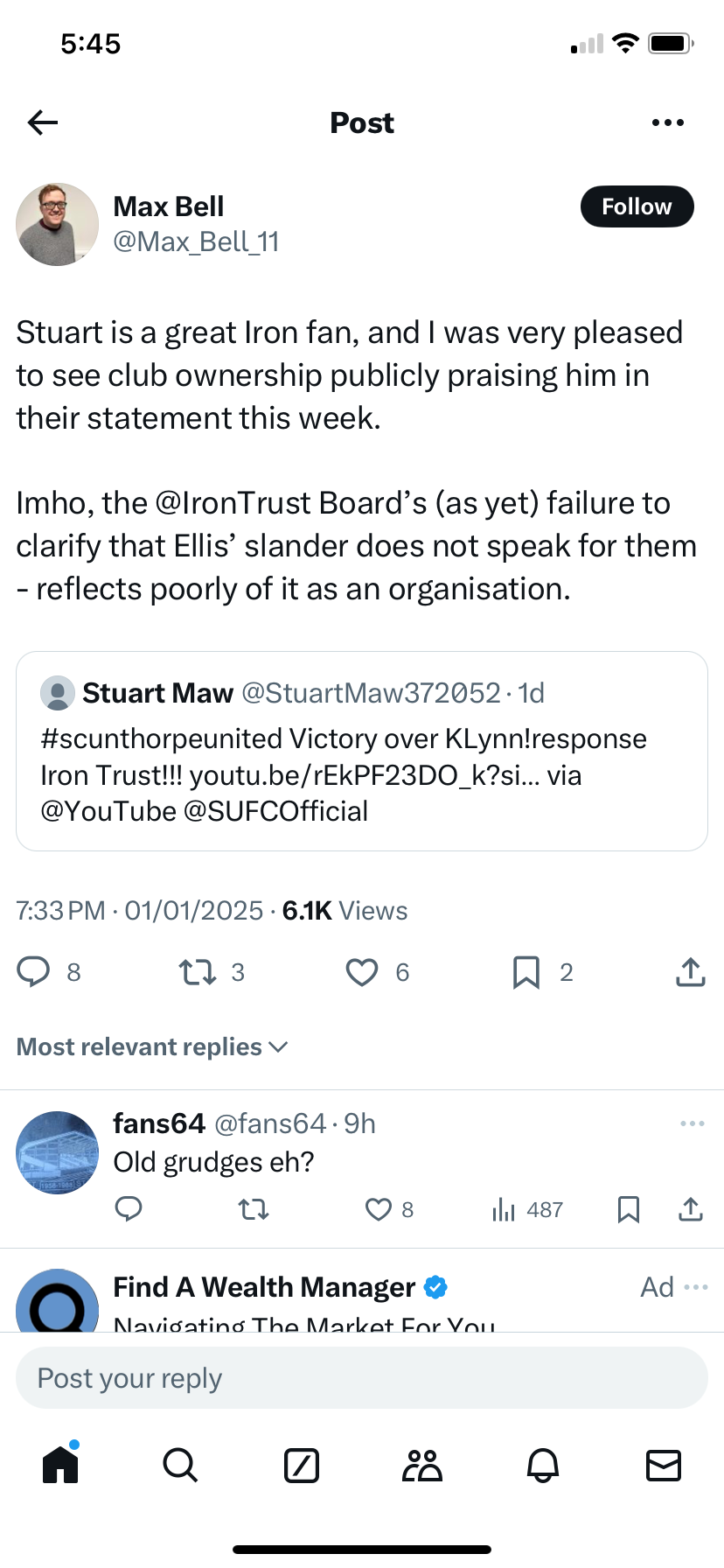Open the Notifications bell
Viewport: 724px width, 1568px height.
point(542,1465)
